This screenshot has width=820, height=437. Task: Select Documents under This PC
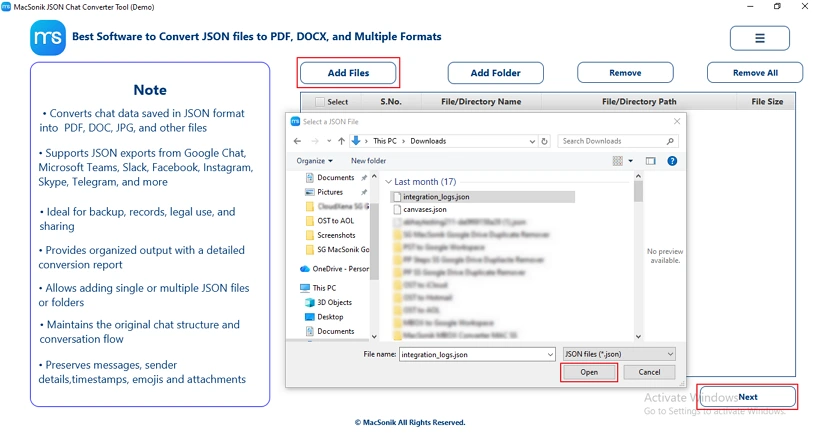coord(335,331)
